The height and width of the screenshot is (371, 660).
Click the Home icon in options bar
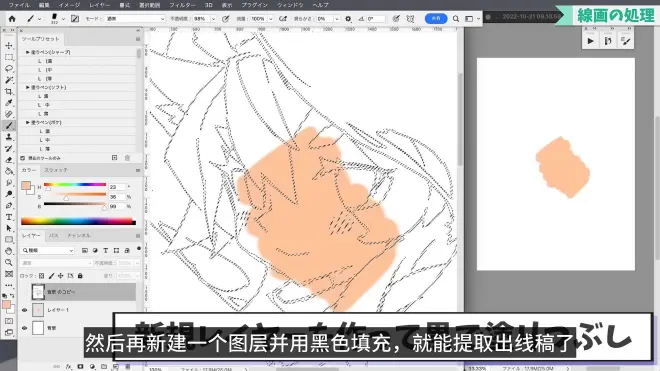point(12,19)
